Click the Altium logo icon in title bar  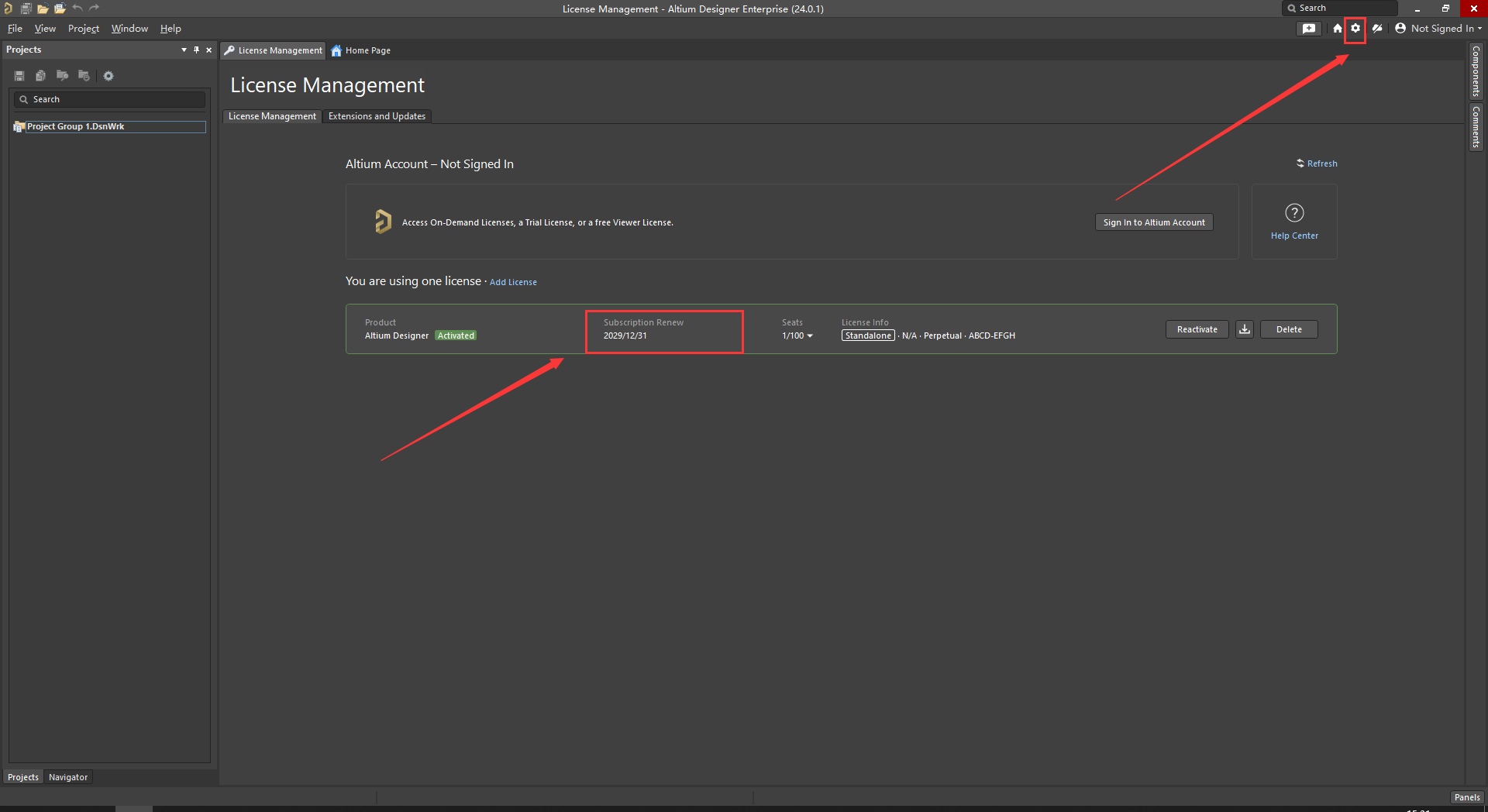pyautogui.click(x=8, y=9)
